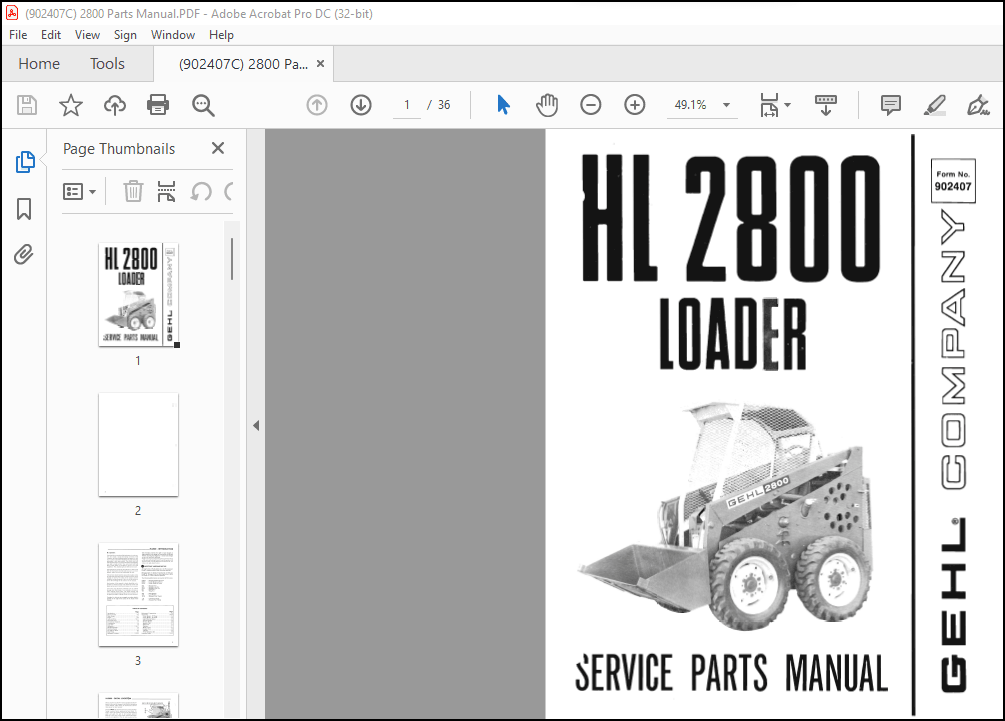Image resolution: width=1005 pixels, height=721 pixels.
Task: Open the Add Comment tool
Action: [x=889, y=104]
